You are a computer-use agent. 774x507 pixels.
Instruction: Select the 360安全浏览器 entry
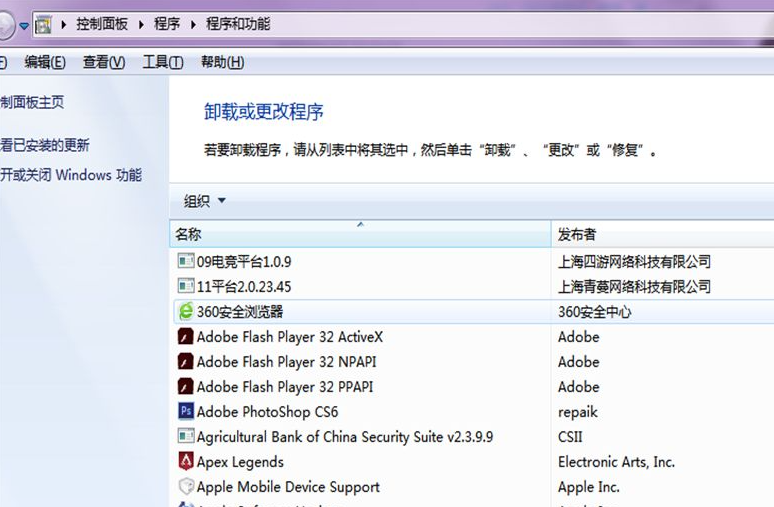tap(474, 312)
